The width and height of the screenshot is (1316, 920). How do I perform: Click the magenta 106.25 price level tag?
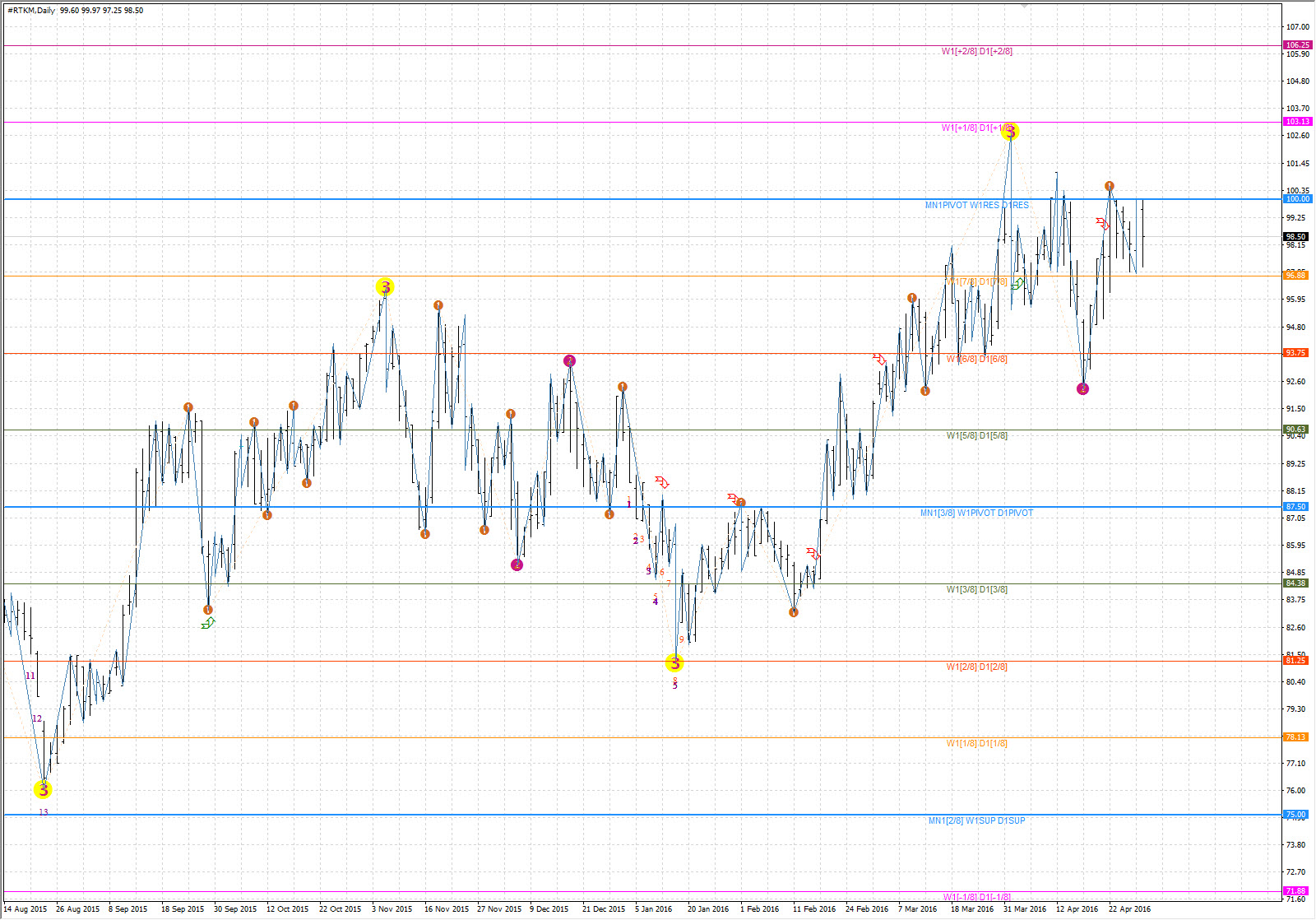point(1297,45)
